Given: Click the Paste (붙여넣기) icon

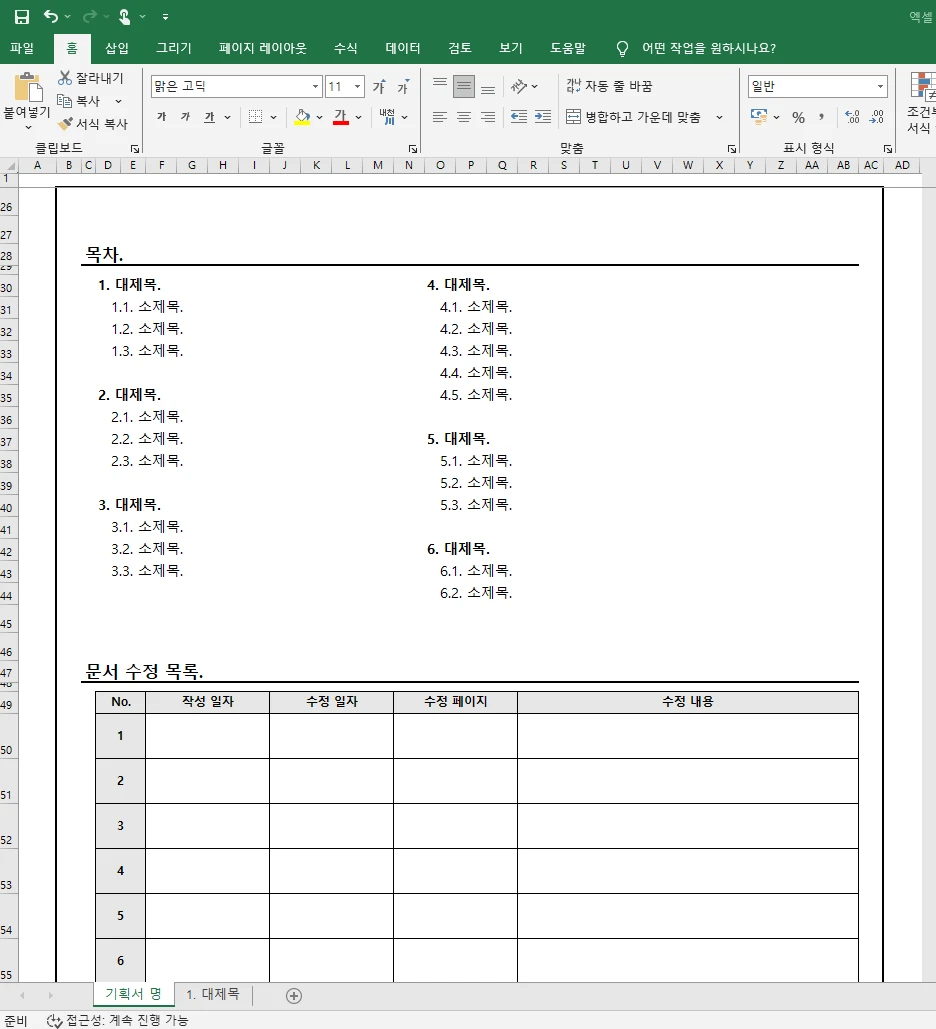Looking at the screenshot, I should click(x=28, y=88).
